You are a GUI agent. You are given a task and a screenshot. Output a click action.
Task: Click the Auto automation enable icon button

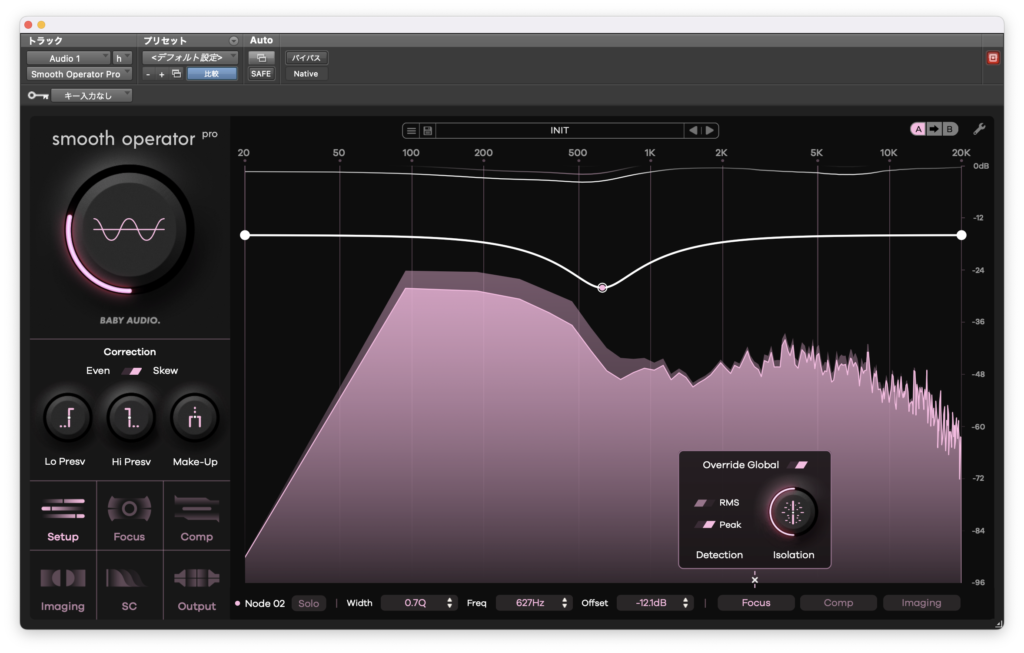(x=261, y=58)
